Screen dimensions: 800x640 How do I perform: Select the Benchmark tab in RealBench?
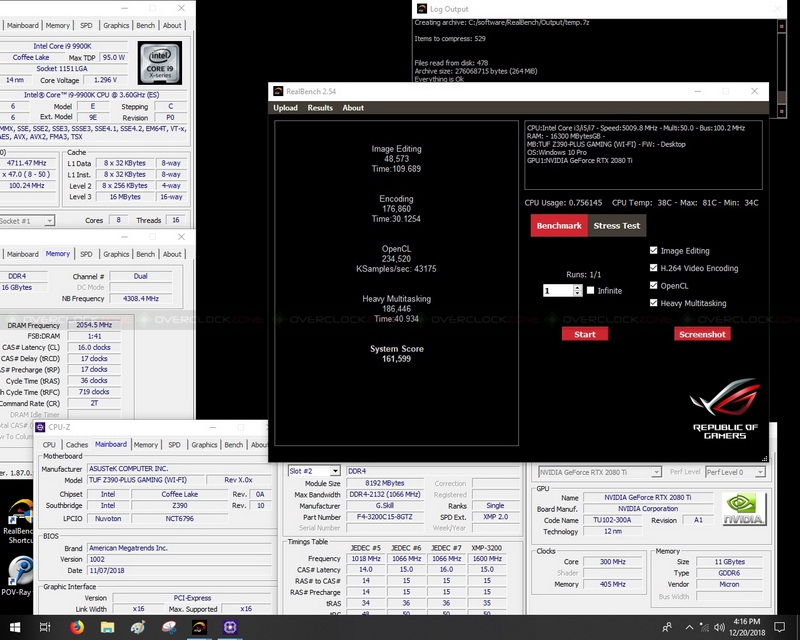559,226
